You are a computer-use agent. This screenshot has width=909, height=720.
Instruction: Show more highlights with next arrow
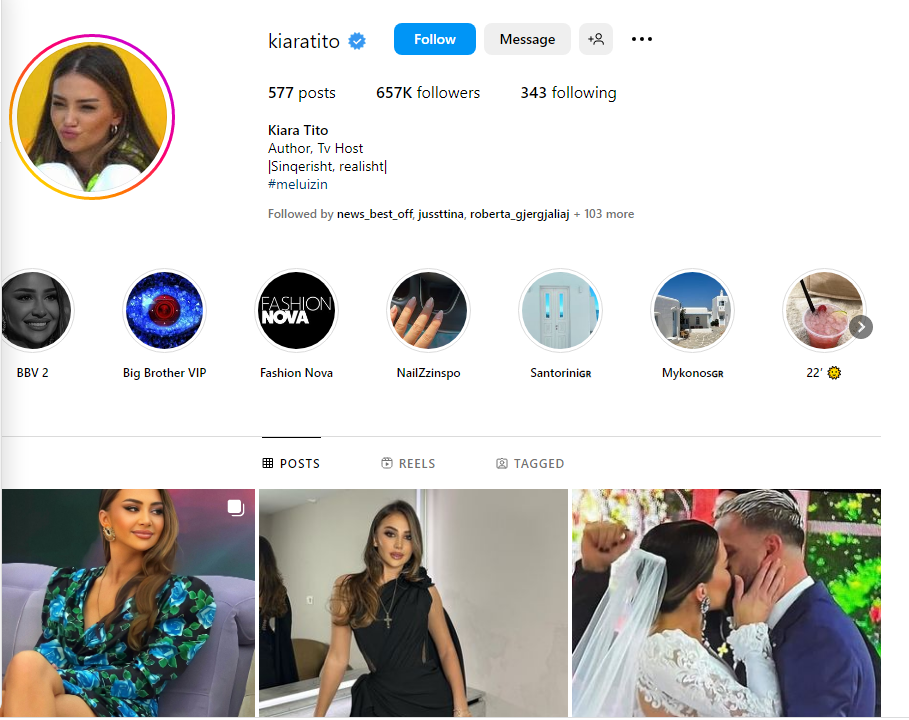pos(861,327)
